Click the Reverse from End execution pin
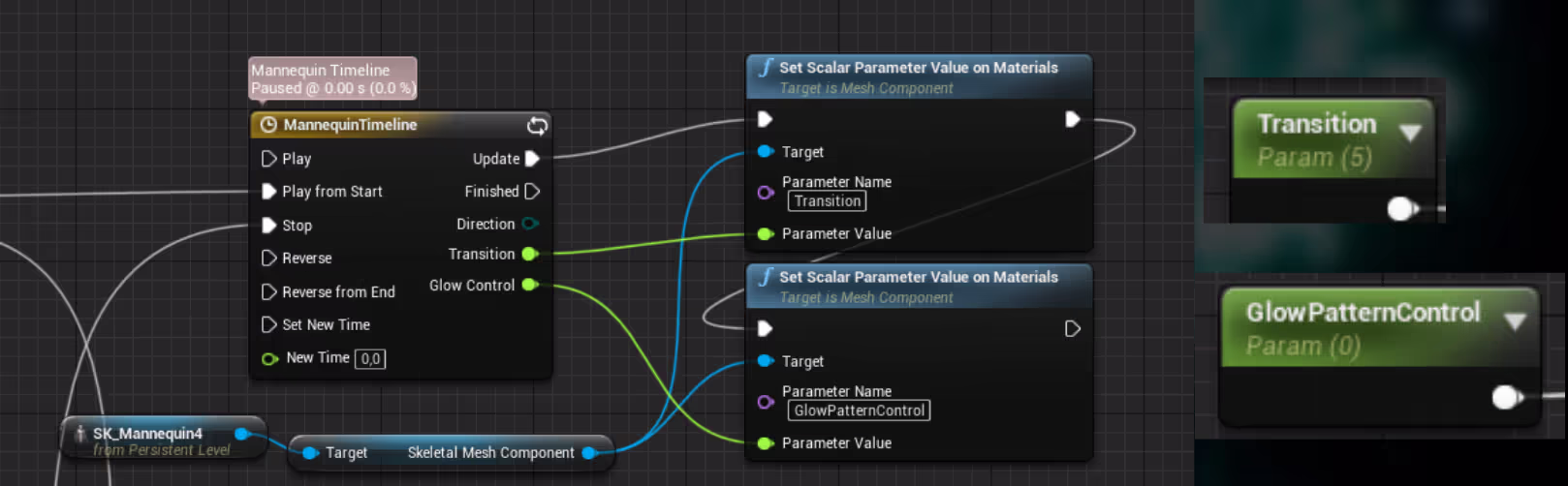Screen dimensions: 1568x486 (x=269, y=291)
